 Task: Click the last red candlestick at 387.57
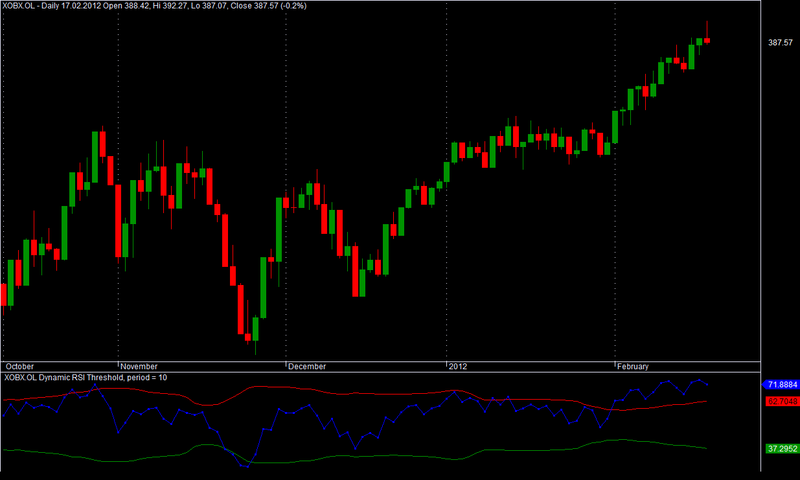[x=707, y=40]
